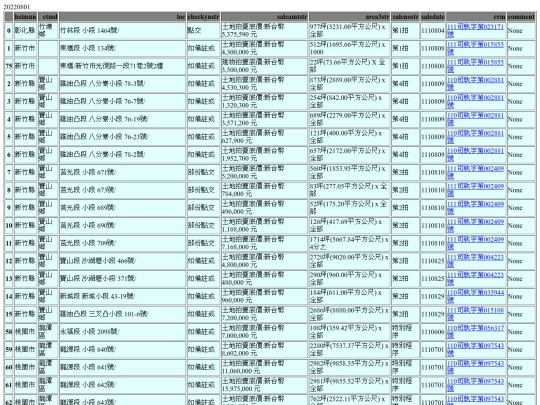Select the area cell containing 3231.00平方公尺

coord(349,30)
